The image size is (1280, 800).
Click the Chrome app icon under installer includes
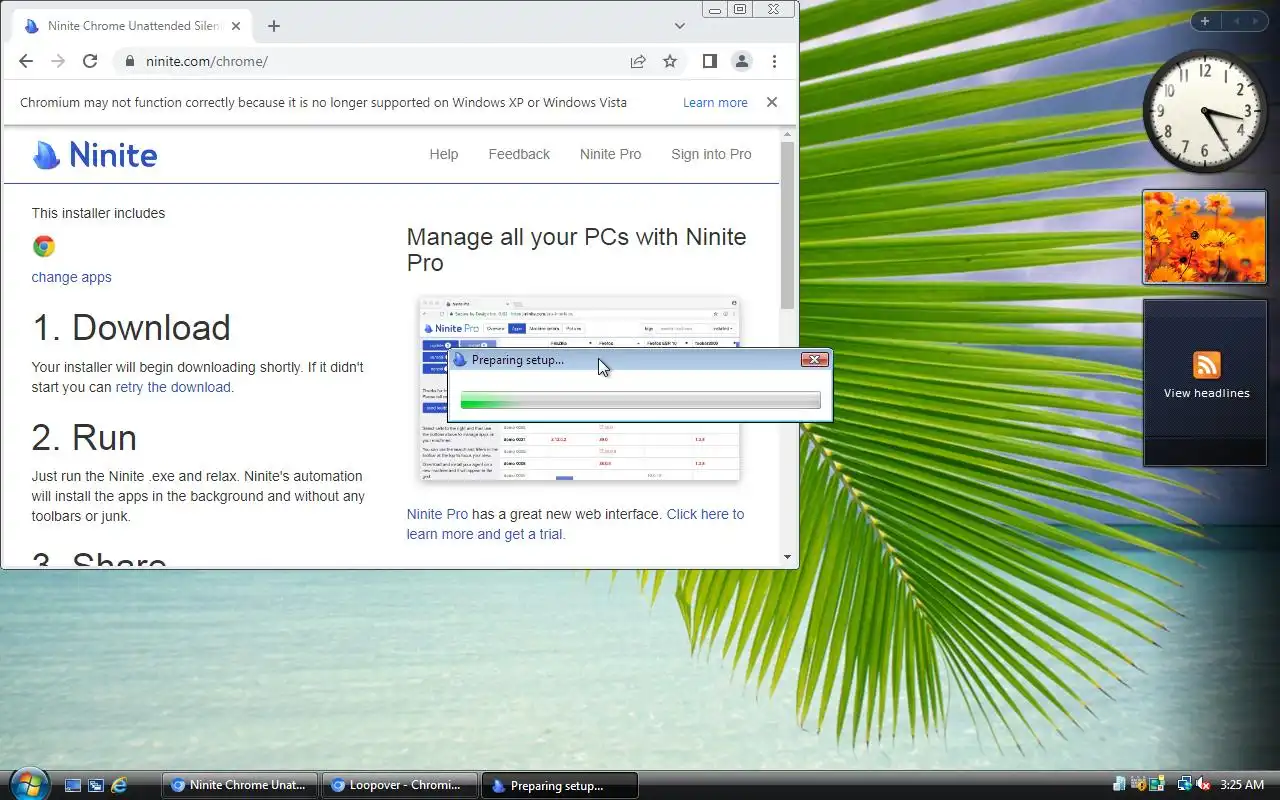tap(44, 246)
